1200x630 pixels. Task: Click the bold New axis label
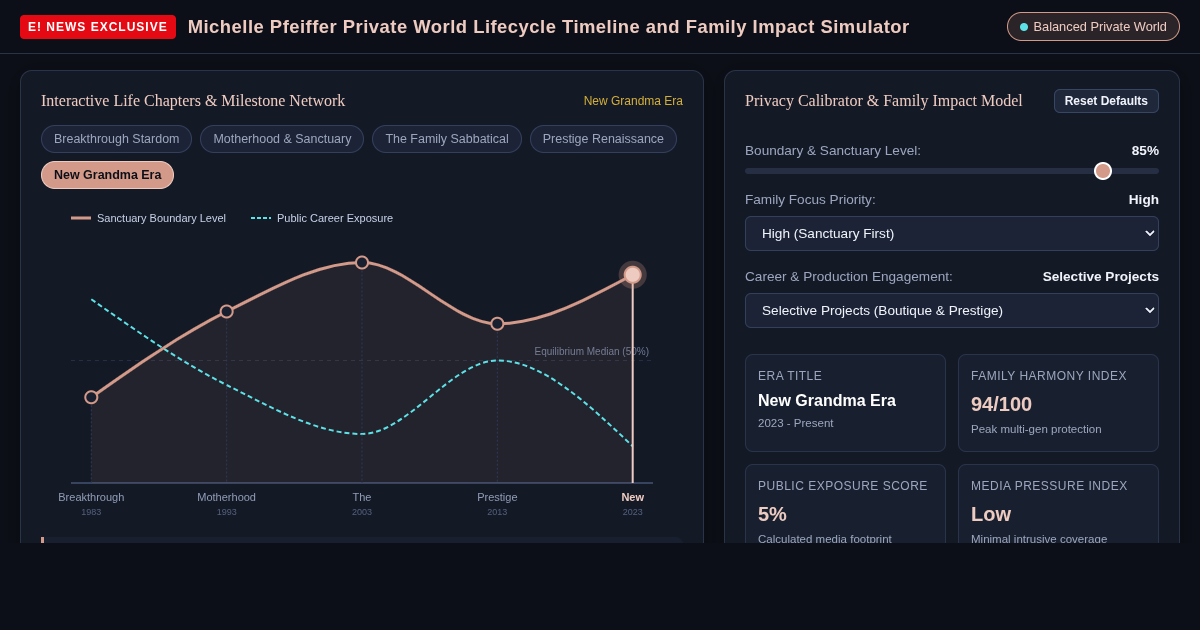[x=633, y=497]
